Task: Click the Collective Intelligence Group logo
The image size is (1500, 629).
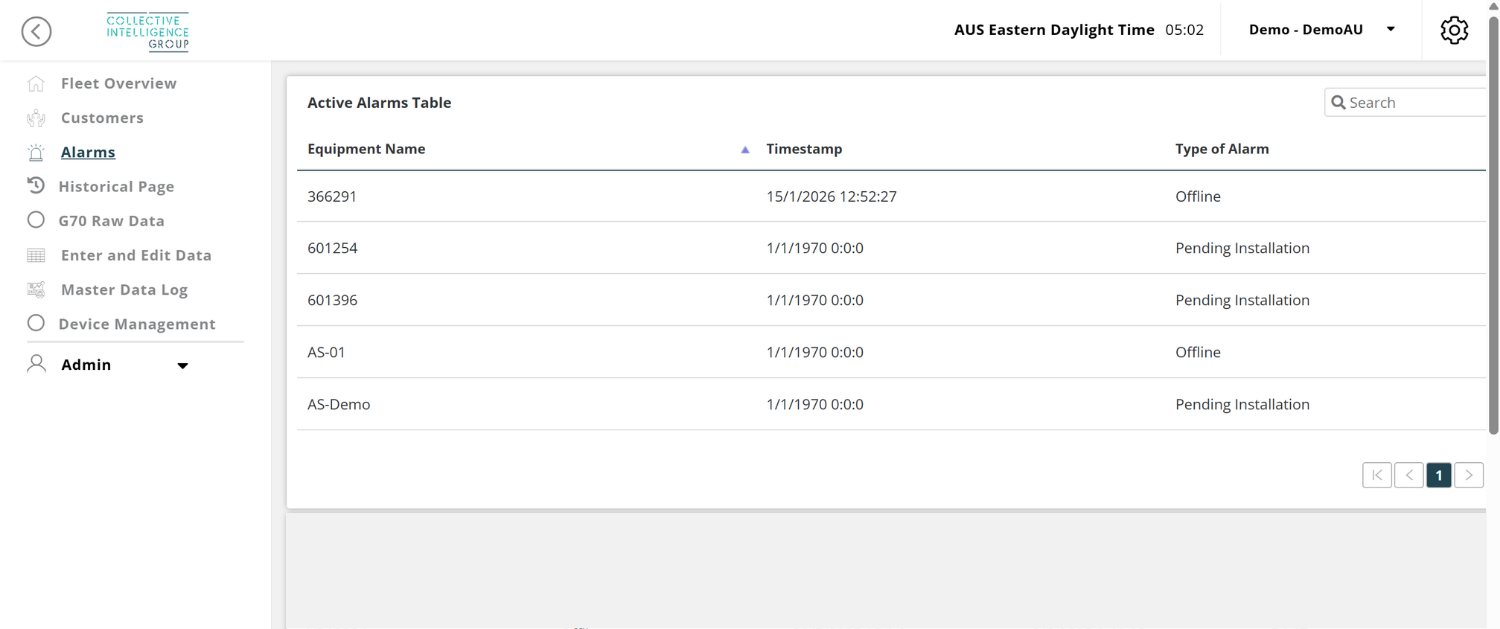Action: point(148,32)
